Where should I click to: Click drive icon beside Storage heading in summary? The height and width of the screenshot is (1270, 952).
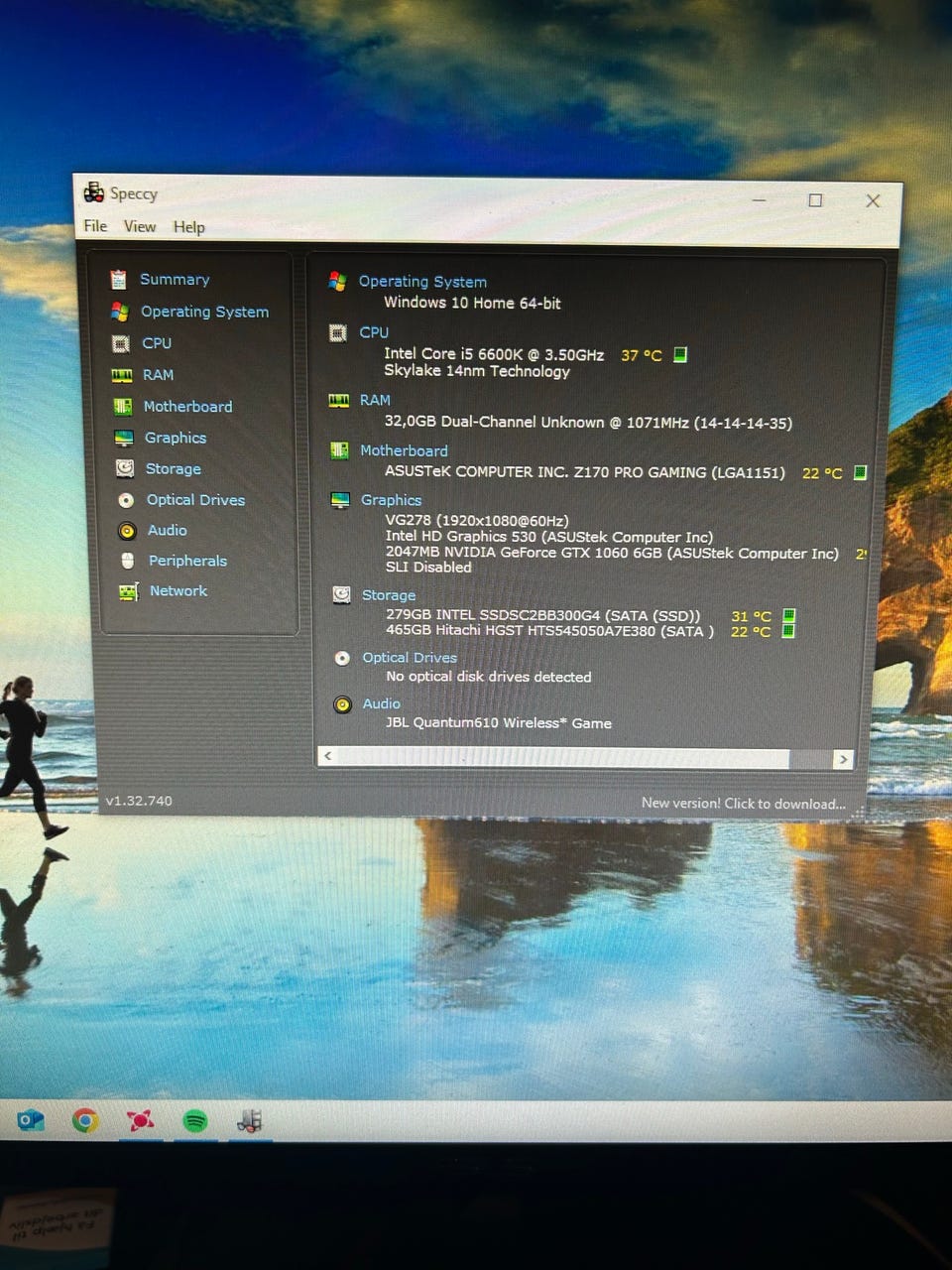(341, 594)
